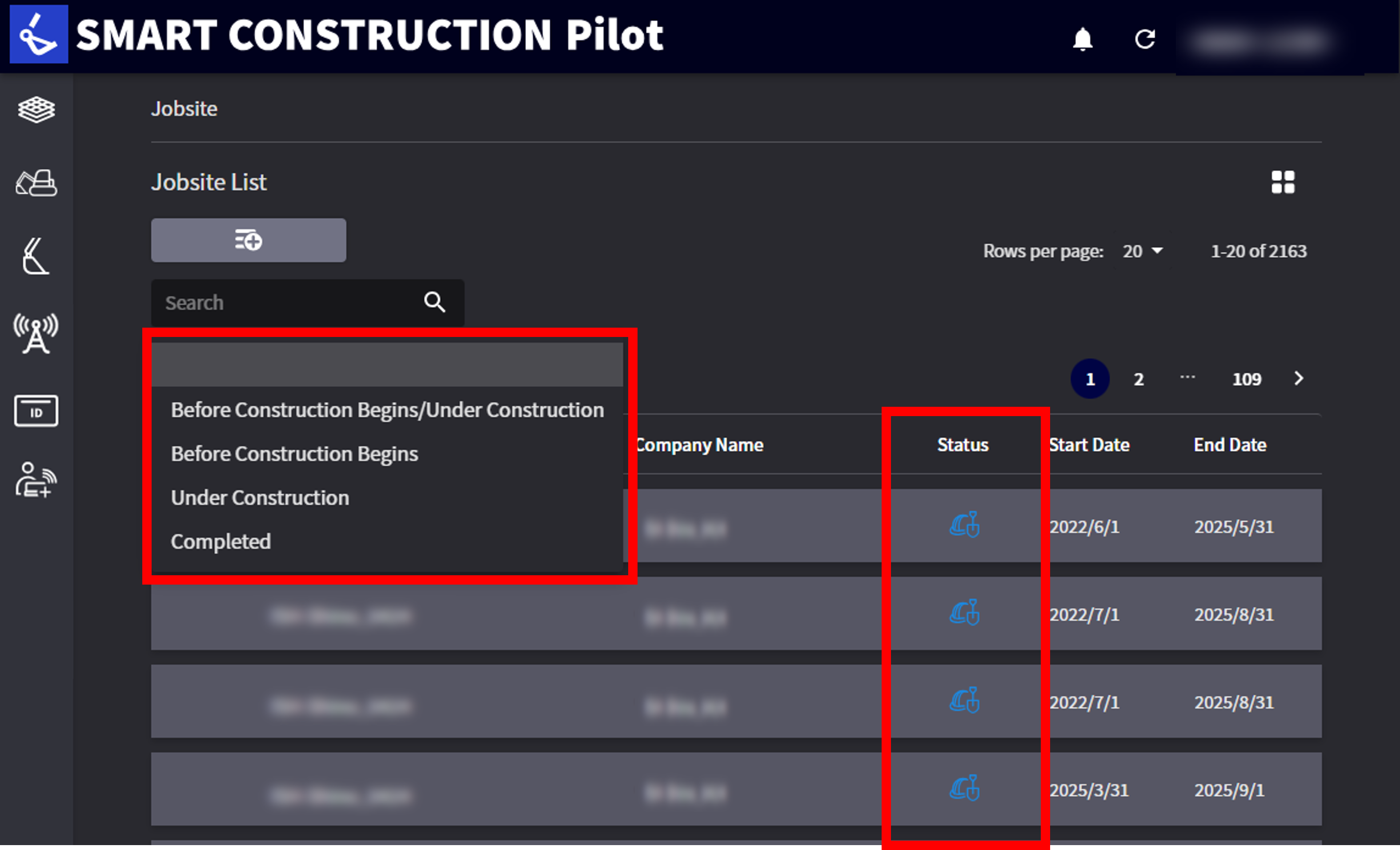Select 'Before Construction Begins/Under Construction' option
The height and width of the screenshot is (850, 1400).
[387, 410]
